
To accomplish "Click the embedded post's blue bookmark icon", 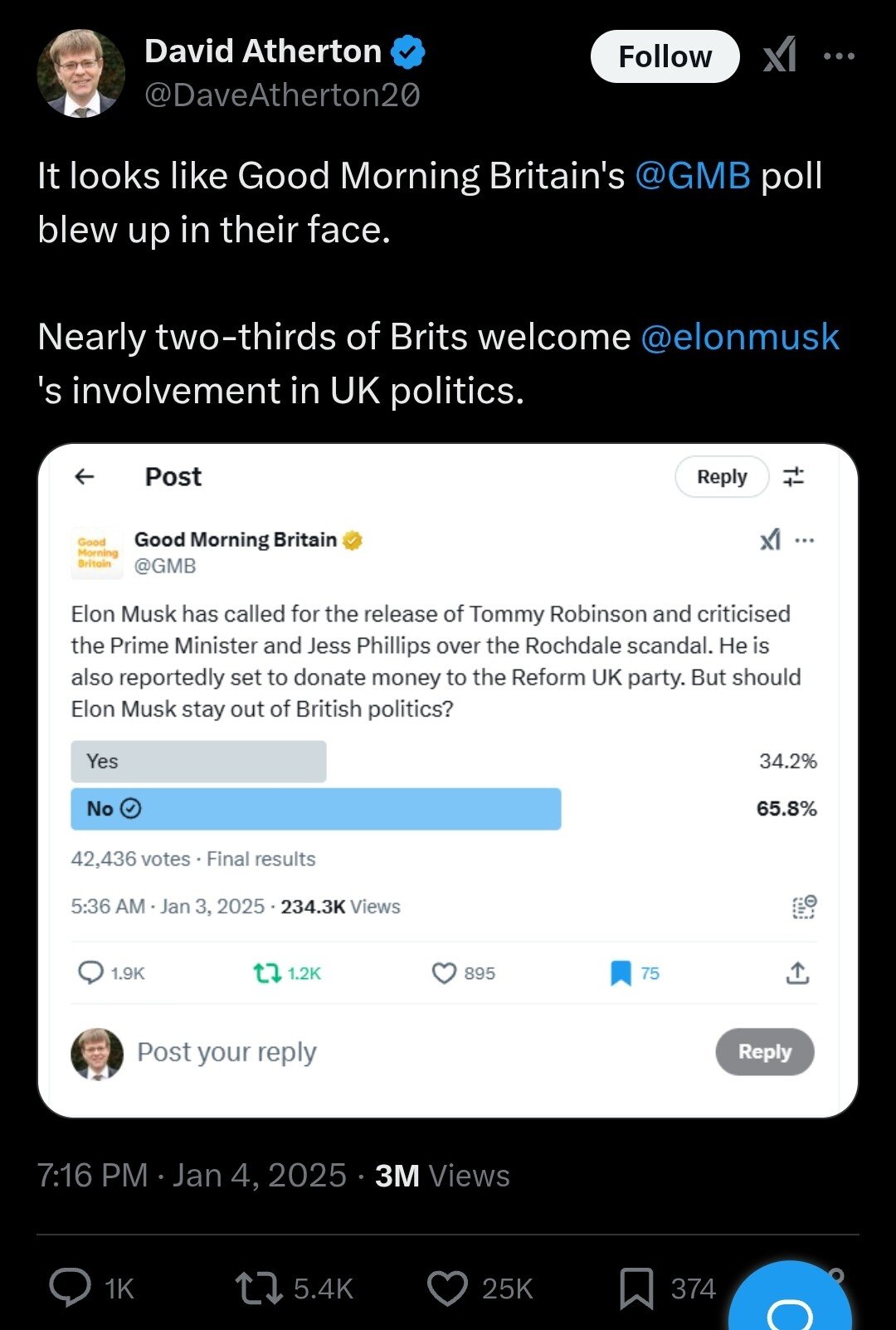I will pos(621,972).
